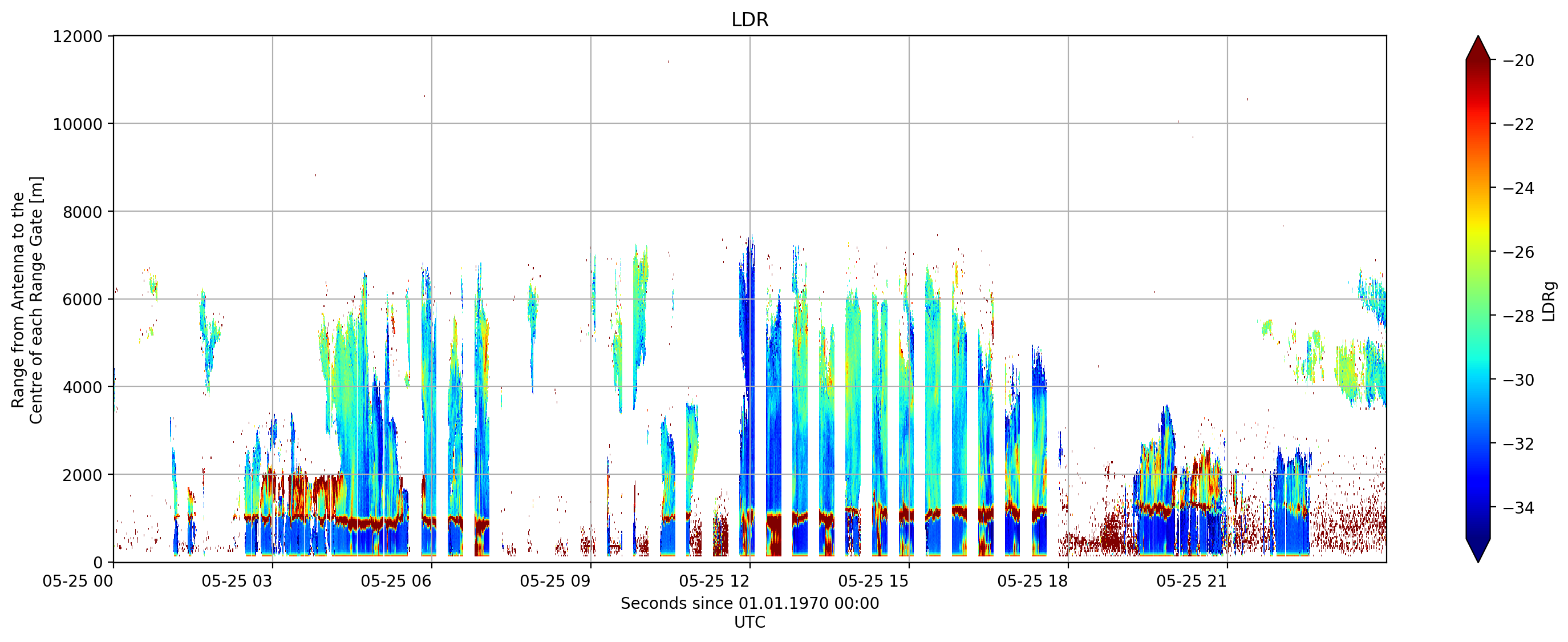Image resolution: width=1568 pixels, height=642 pixels.
Task: Click the y-axis tick label 10000
Action: coord(78,124)
